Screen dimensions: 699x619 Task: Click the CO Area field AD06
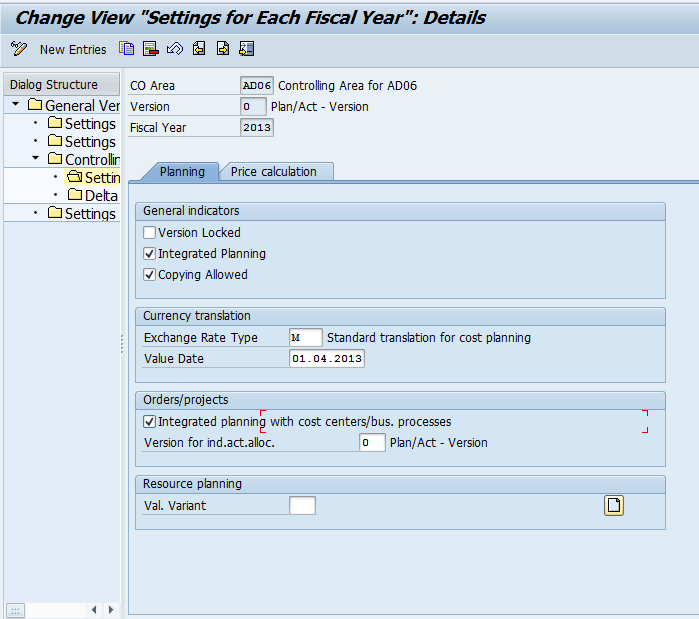pyautogui.click(x=257, y=86)
